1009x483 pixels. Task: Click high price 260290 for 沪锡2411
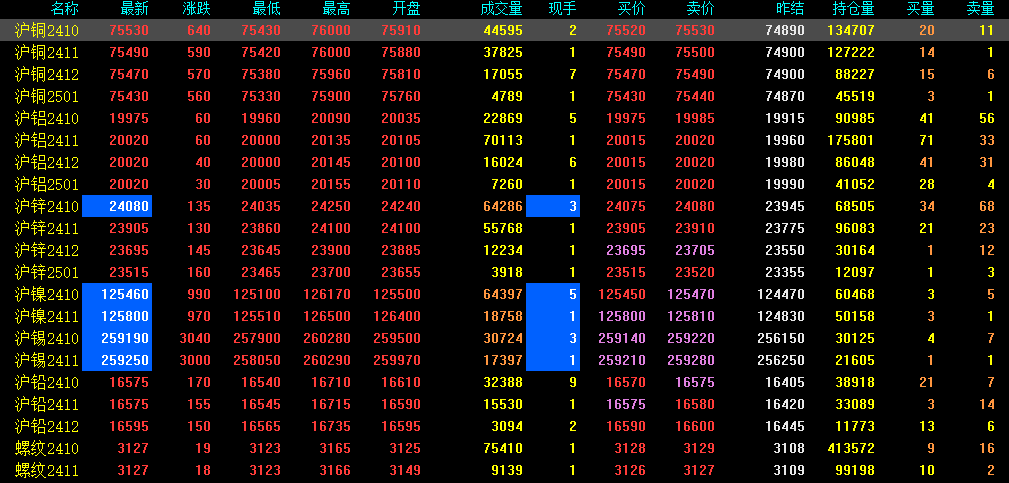(x=327, y=360)
